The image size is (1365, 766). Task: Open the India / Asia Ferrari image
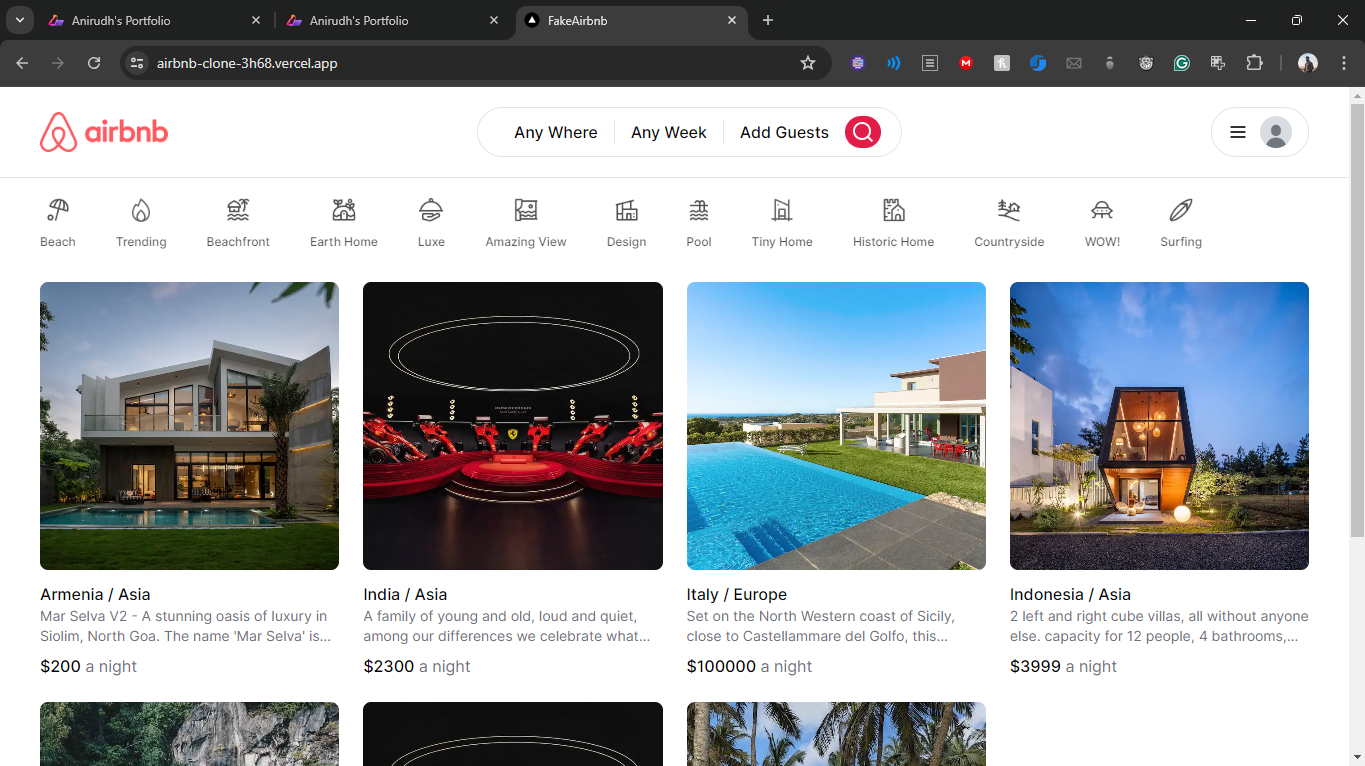pyautogui.click(x=513, y=426)
